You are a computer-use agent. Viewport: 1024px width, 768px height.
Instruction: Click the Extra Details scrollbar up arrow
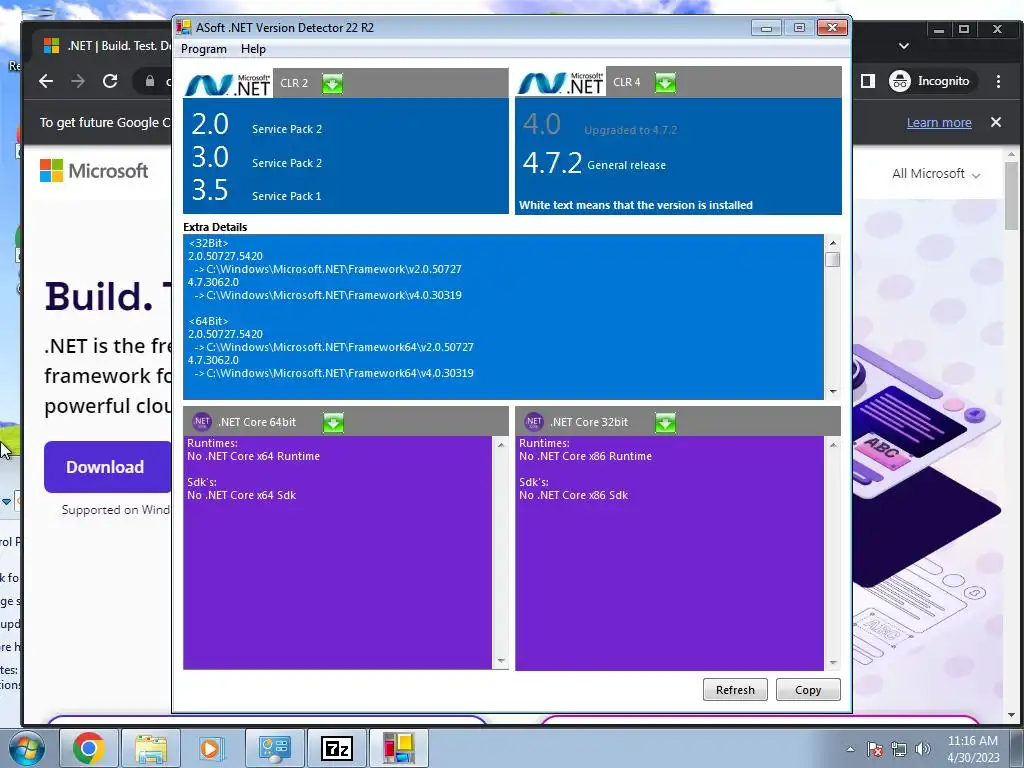(833, 243)
